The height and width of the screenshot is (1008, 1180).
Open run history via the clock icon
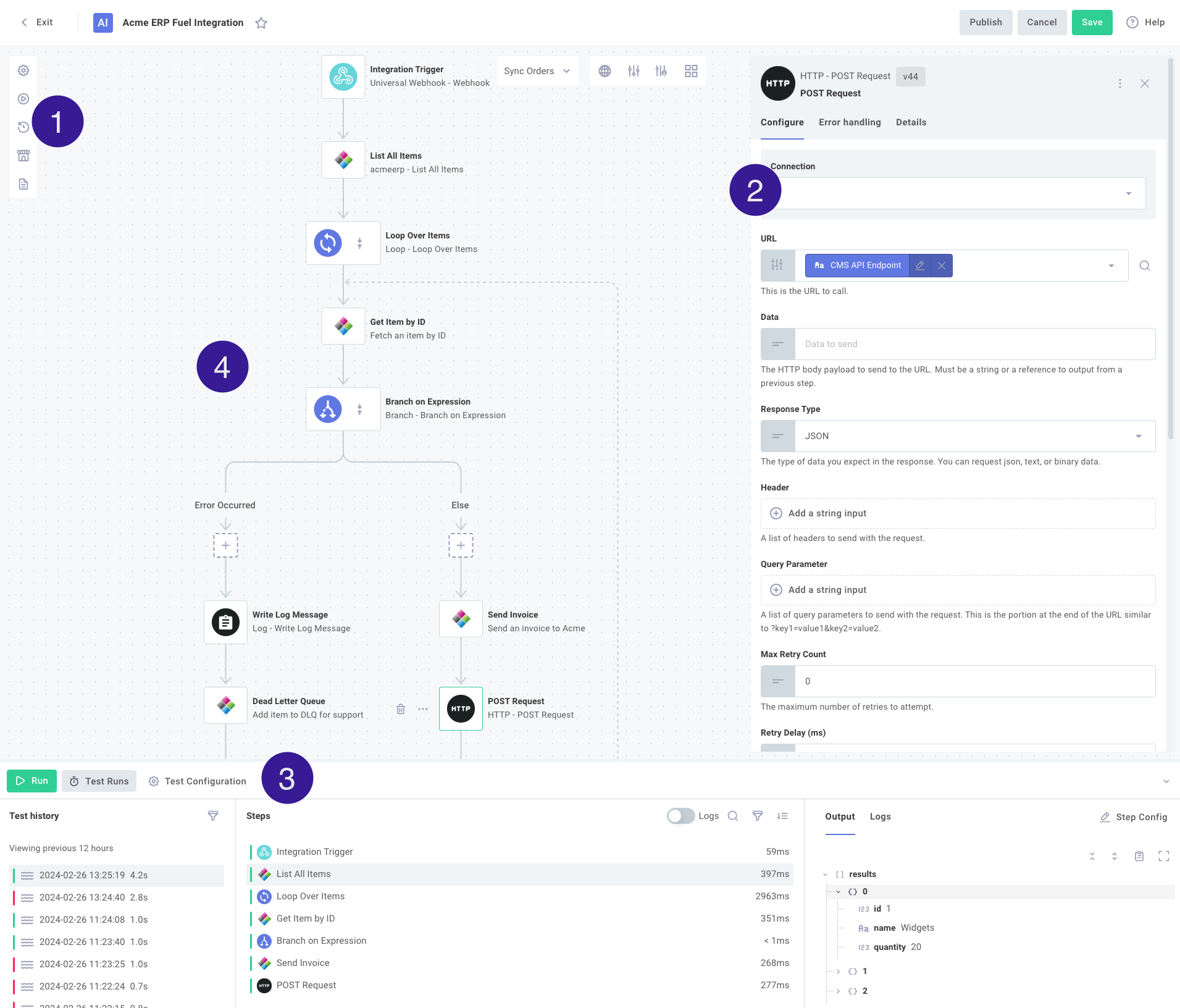[x=23, y=127]
